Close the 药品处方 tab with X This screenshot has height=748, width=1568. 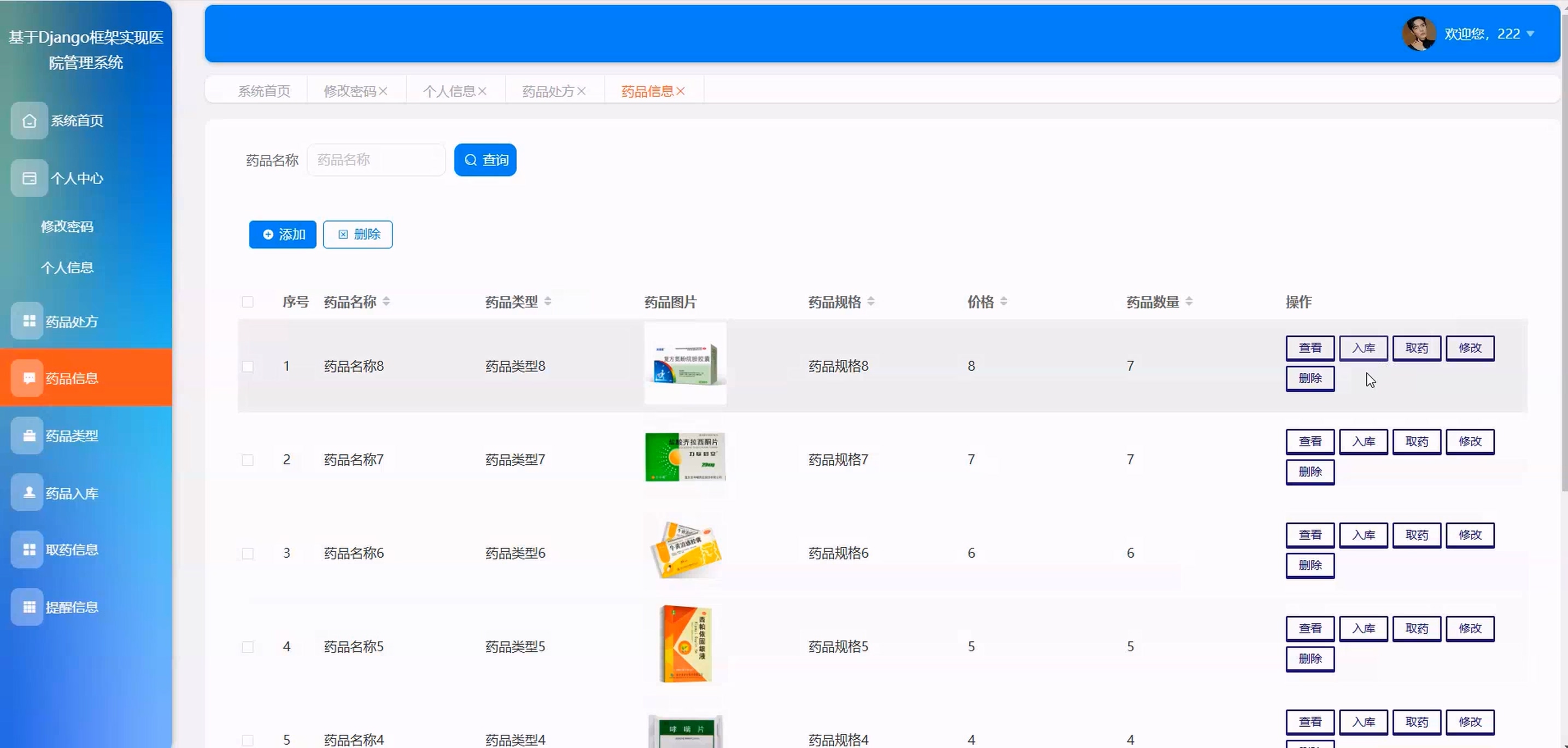[581, 91]
